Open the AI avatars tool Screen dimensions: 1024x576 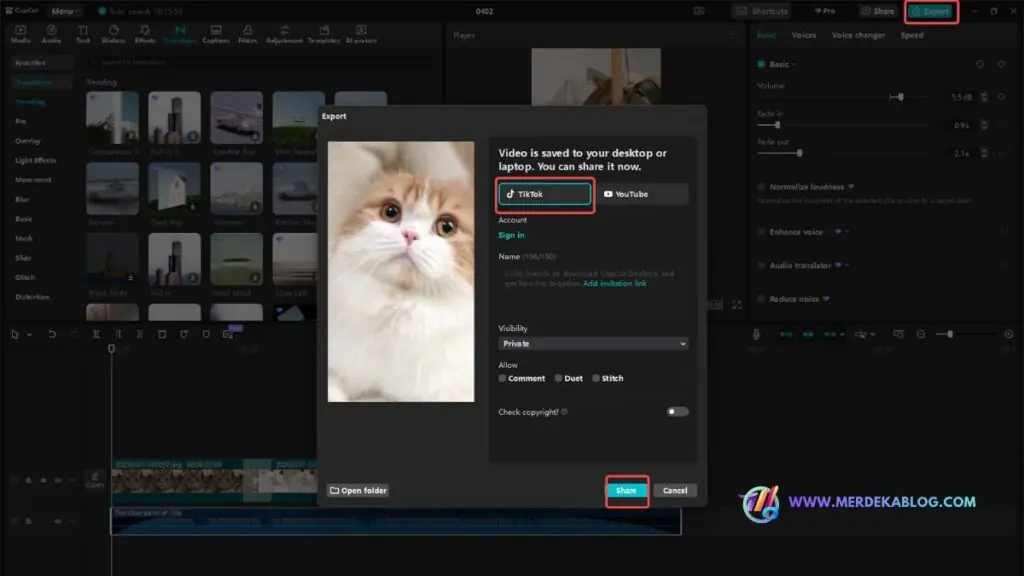361,35
